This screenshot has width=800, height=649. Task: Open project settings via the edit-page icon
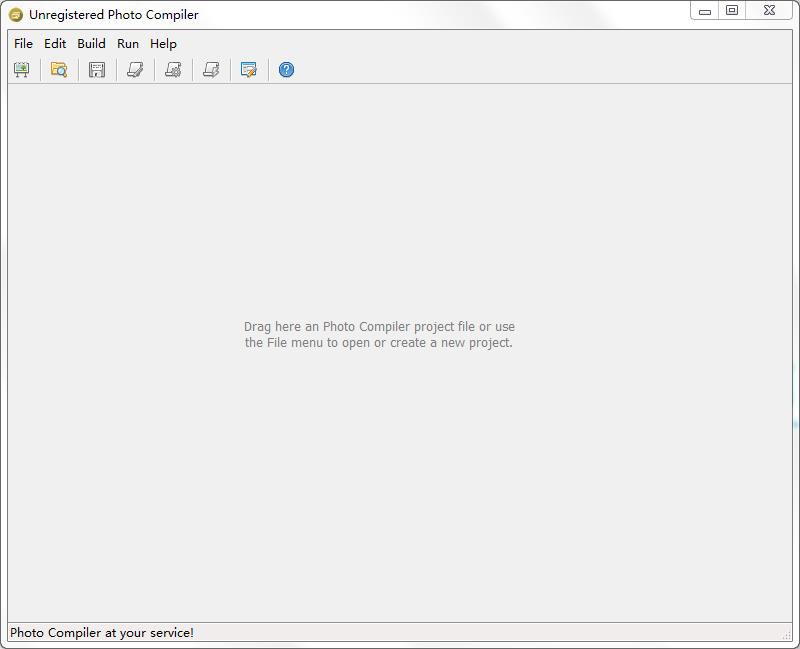(248, 69)
